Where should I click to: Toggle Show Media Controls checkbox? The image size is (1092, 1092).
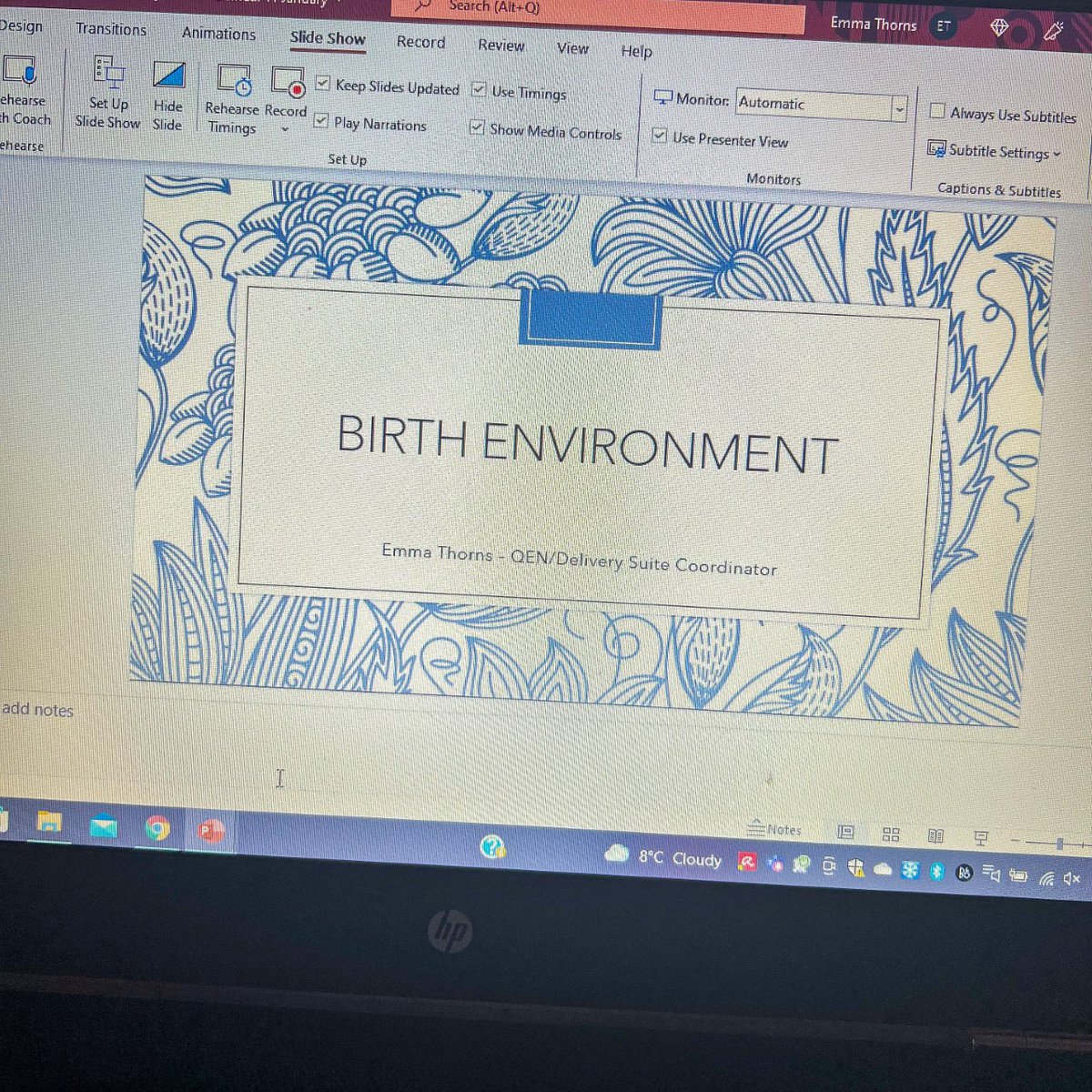point(477,127)
